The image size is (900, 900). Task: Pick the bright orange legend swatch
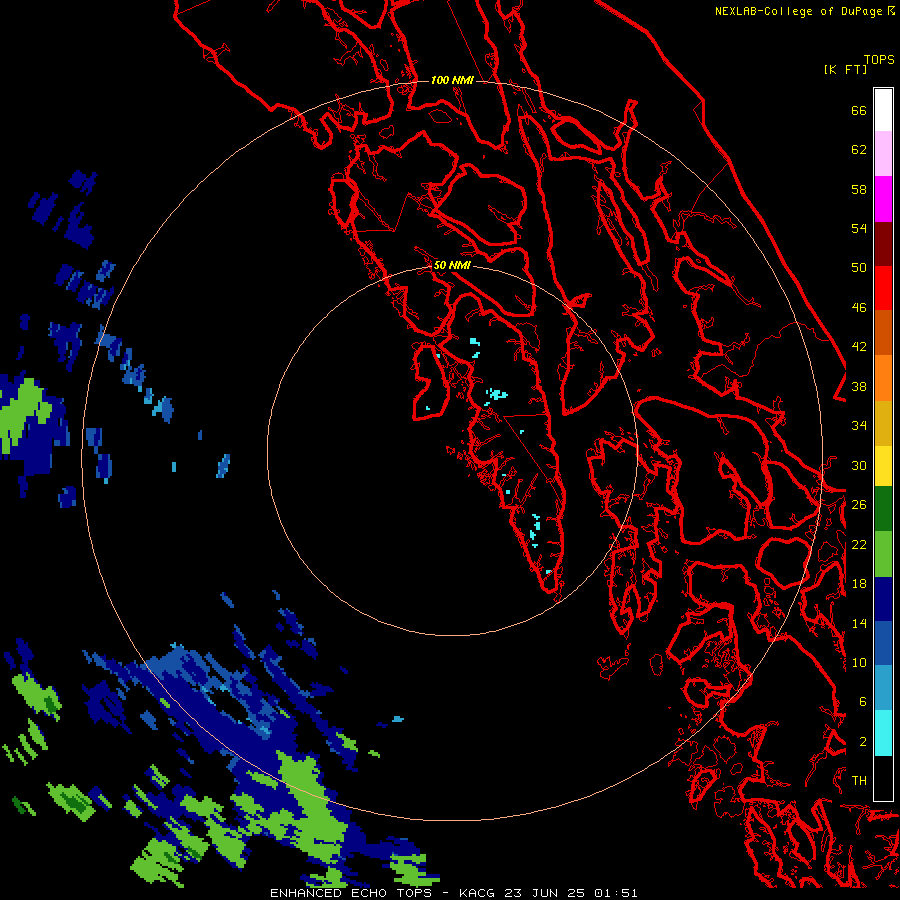(883, 378)
